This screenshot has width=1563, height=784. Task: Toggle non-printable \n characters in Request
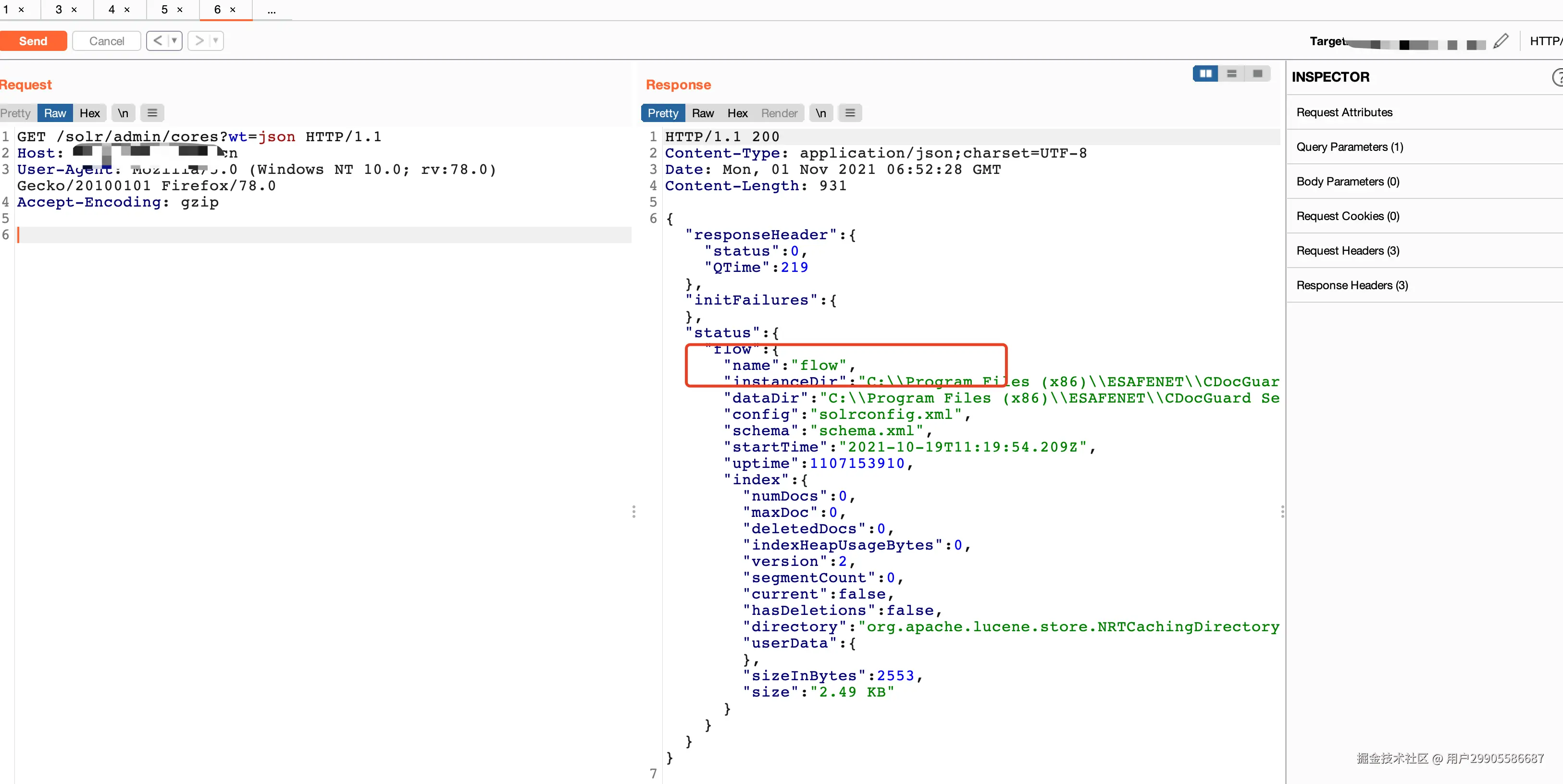coord(123,113)
